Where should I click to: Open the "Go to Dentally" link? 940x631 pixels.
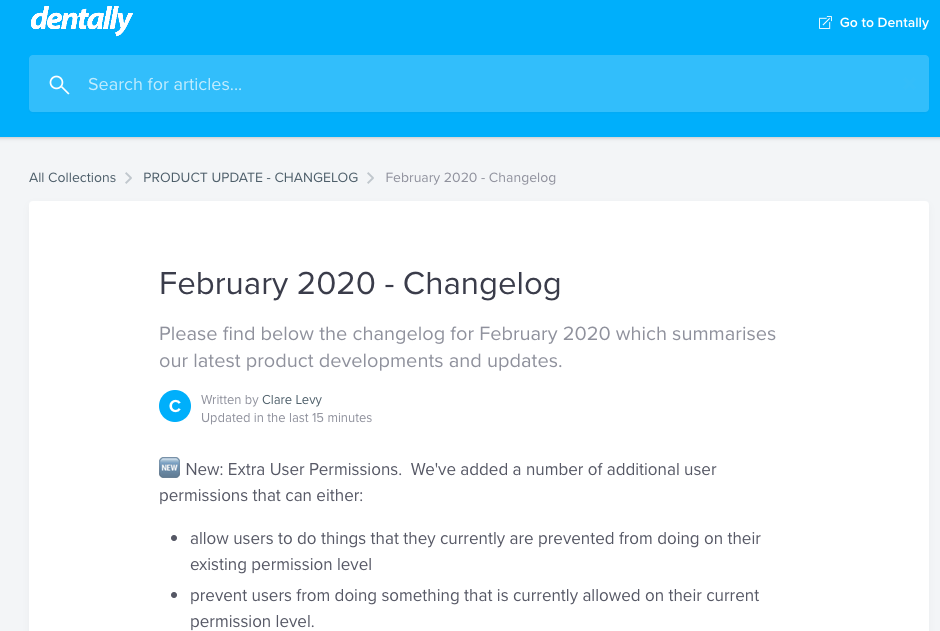click(884, 23)
